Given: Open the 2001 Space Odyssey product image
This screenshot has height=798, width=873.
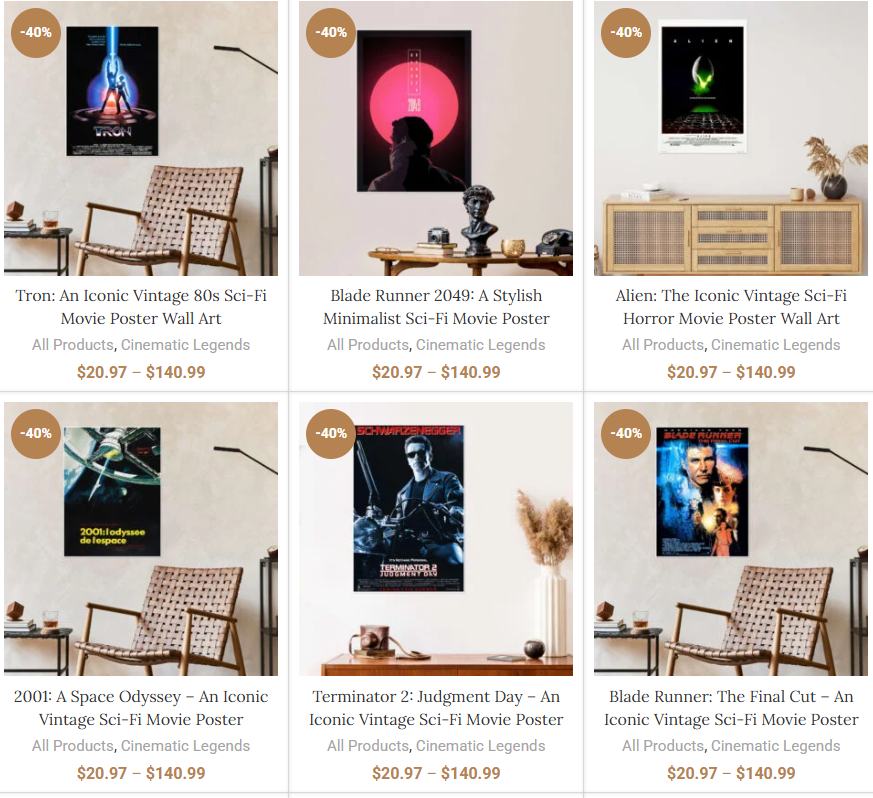Looking at the screenshot, I should 141,539.
